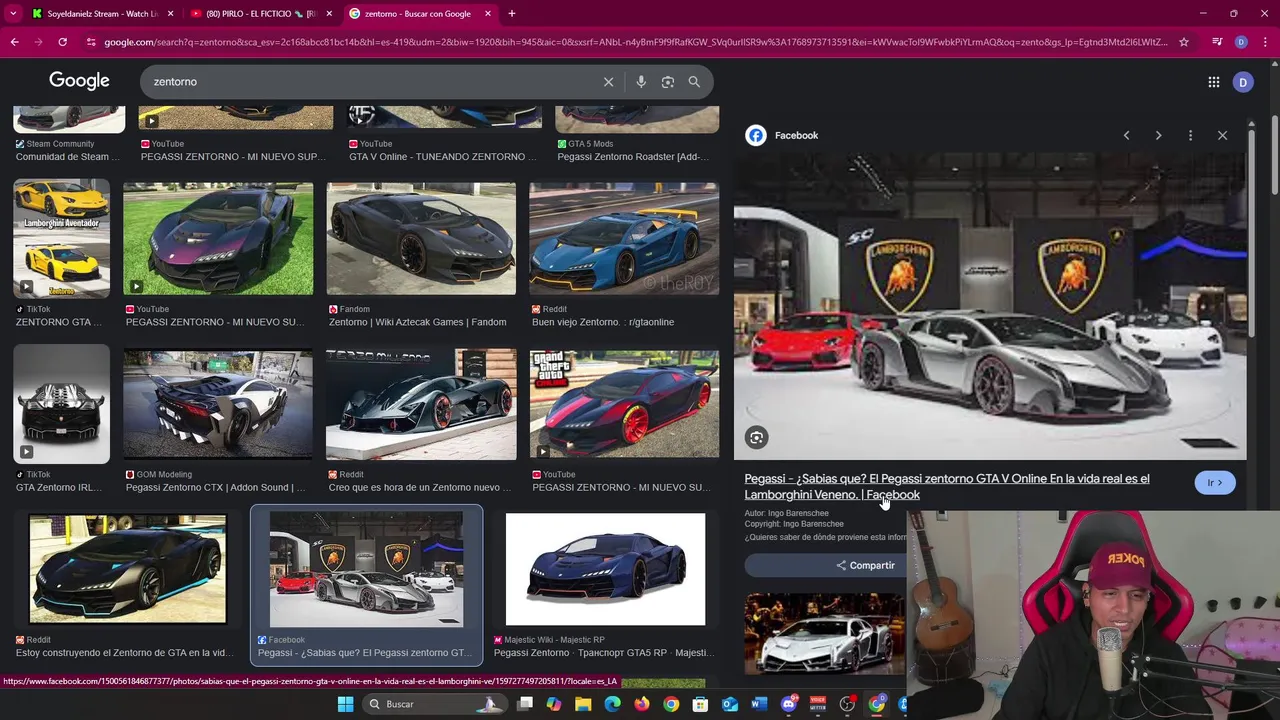Clear the search box with the X icon
Image resolution: width=1280 pixels, height=720 pixels.
click(x=608, y=82)
